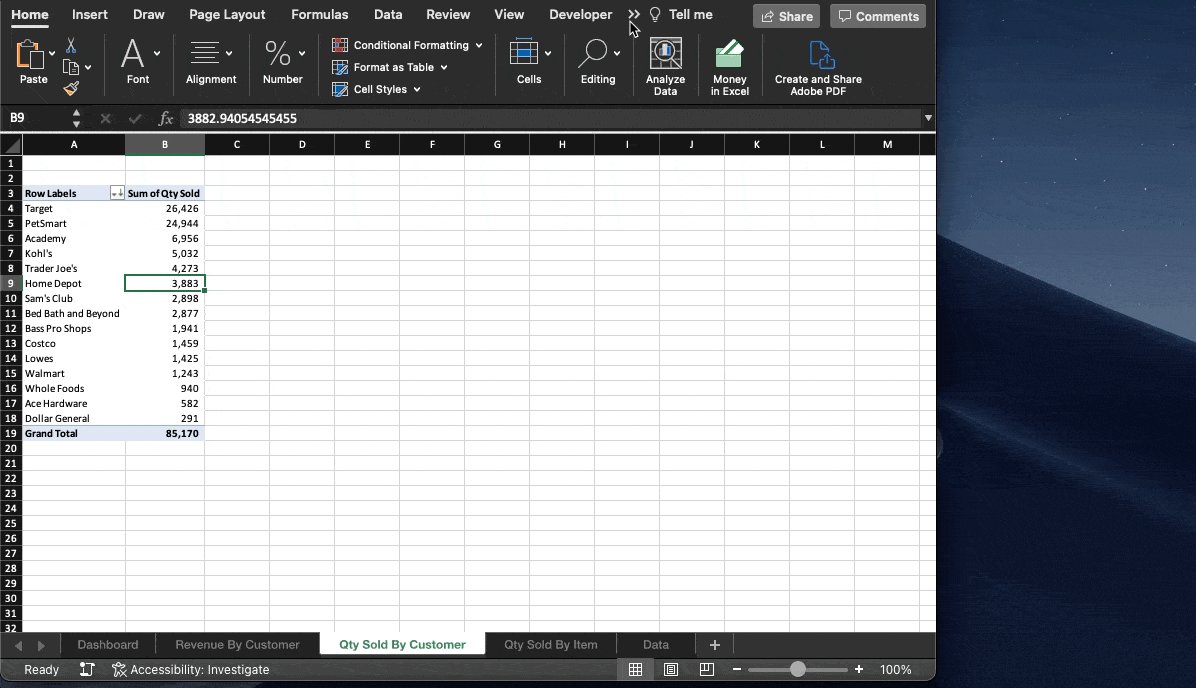The image size is (1196, 688).
Task: Click the Format Painter brush icon
Action: pyautogui.click(x=73, y=89)
